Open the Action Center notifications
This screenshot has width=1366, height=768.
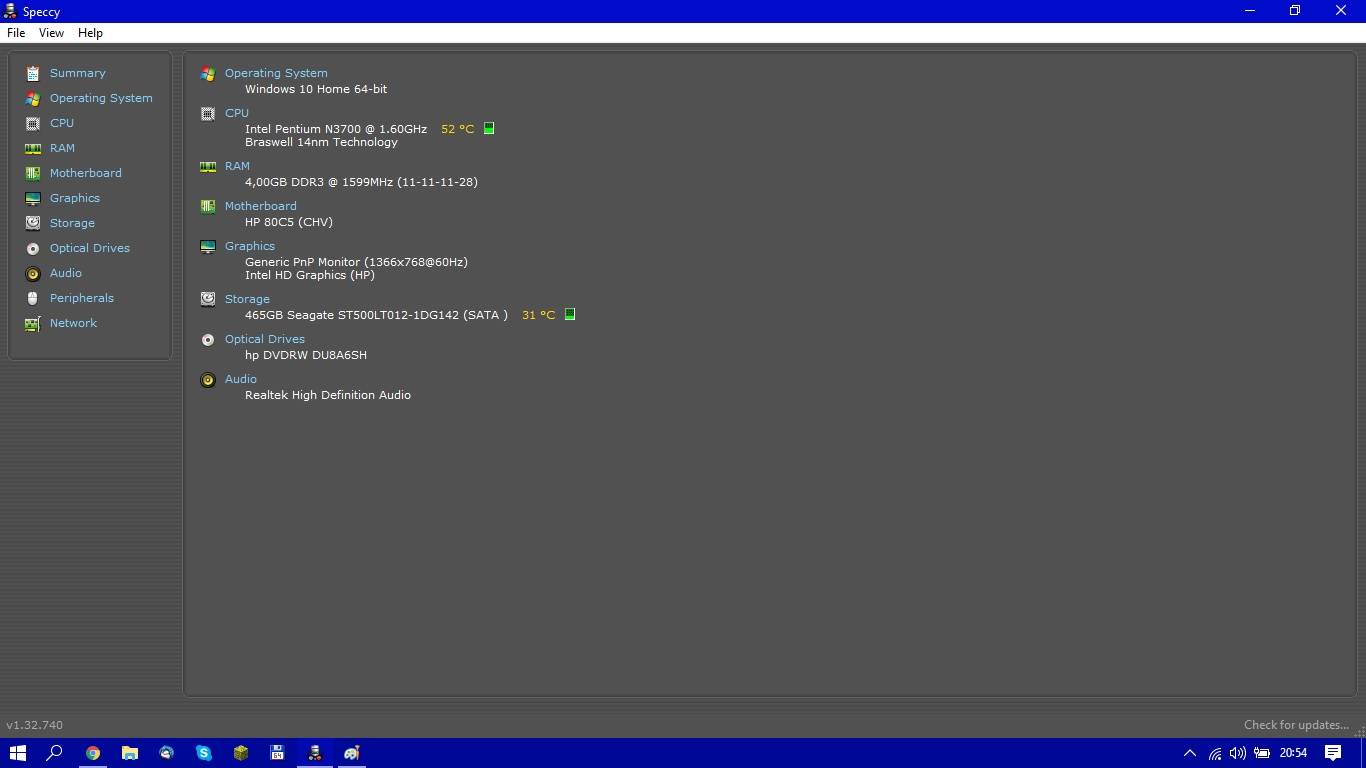click(x=1333, y=753)
